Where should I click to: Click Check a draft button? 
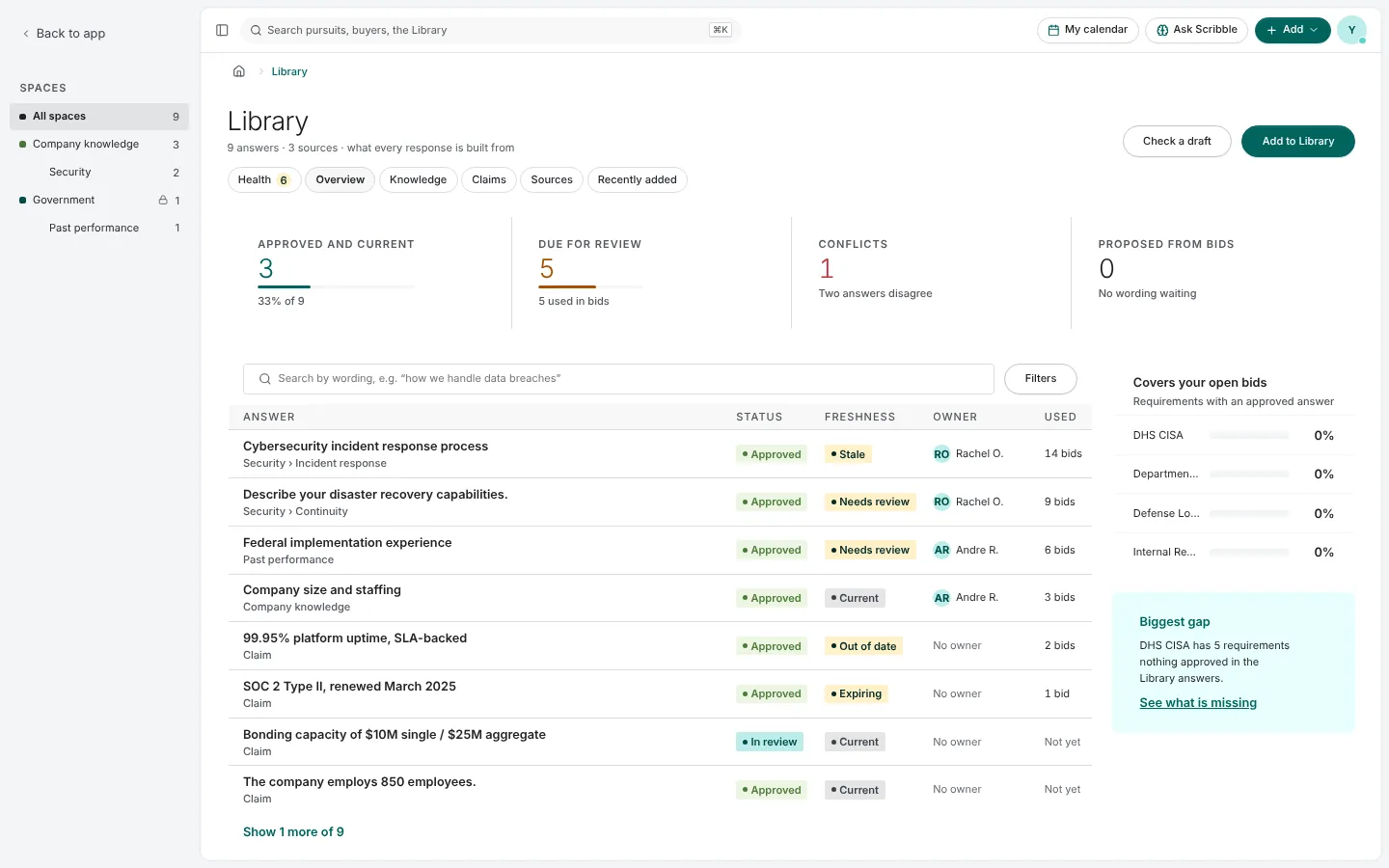click(x=1177, y=141)
